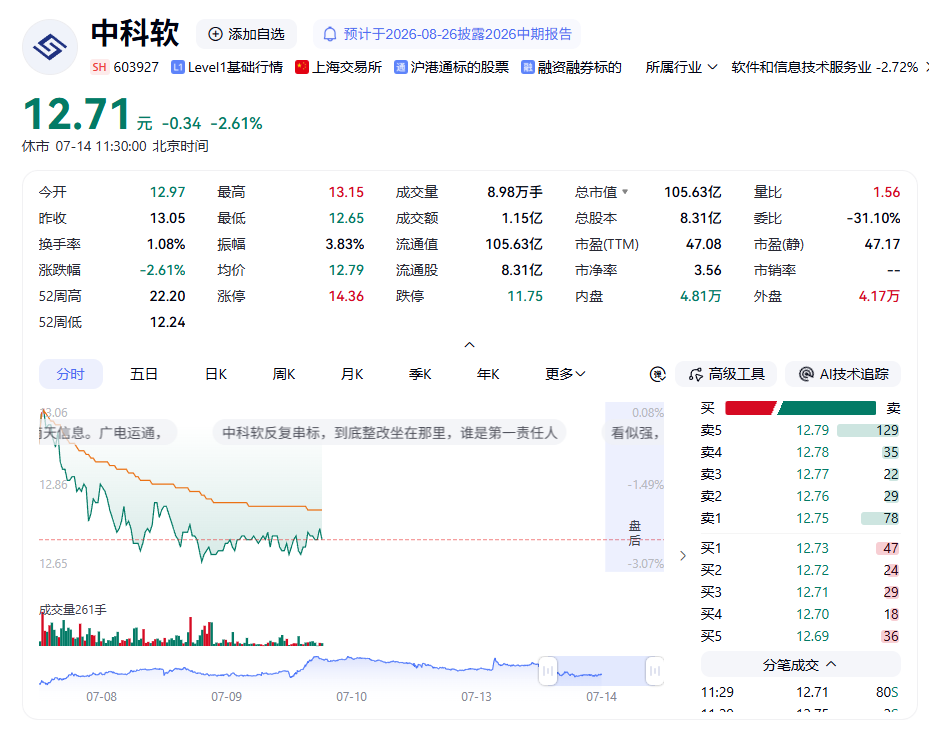The width and height of the screenshot is (929, 732).
Task: Click the 最高 13.15 value
Action: [x=346, y=192]
